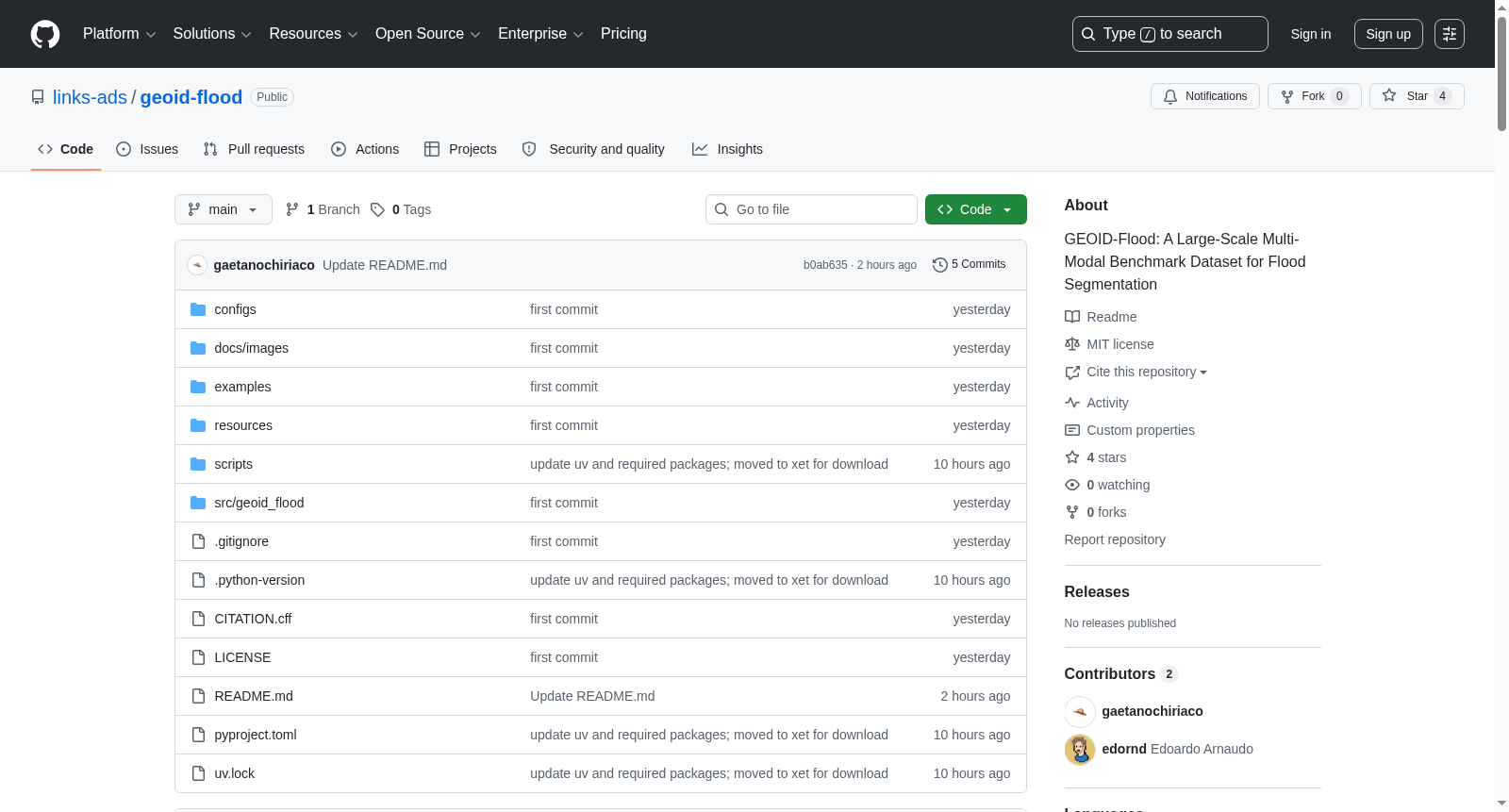1509x812 pixels.
Task: Expand the Solutions menu
Action: (x=212, y=34)
